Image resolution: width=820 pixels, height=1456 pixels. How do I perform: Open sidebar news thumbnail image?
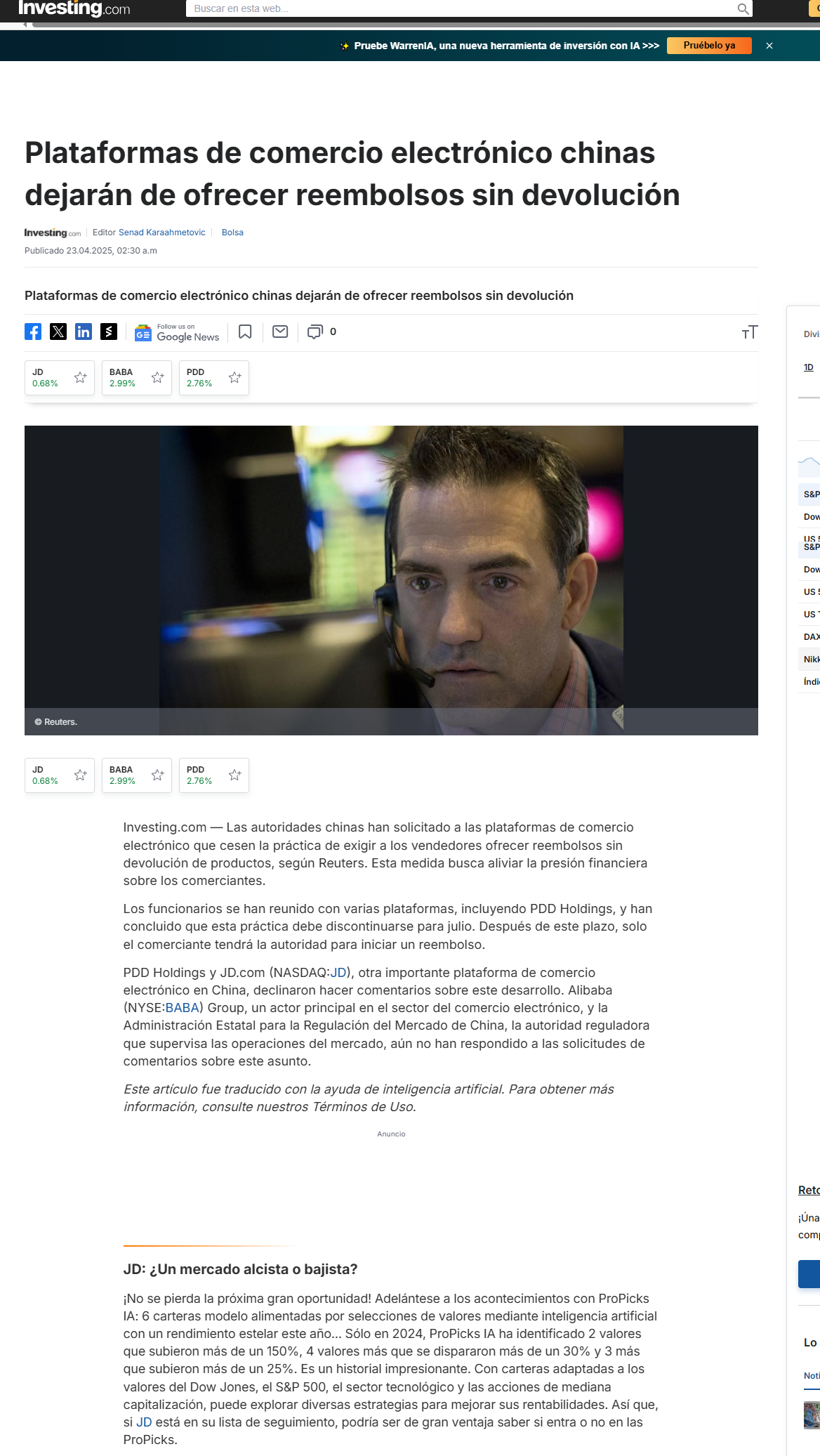[x=812, y=1415]
